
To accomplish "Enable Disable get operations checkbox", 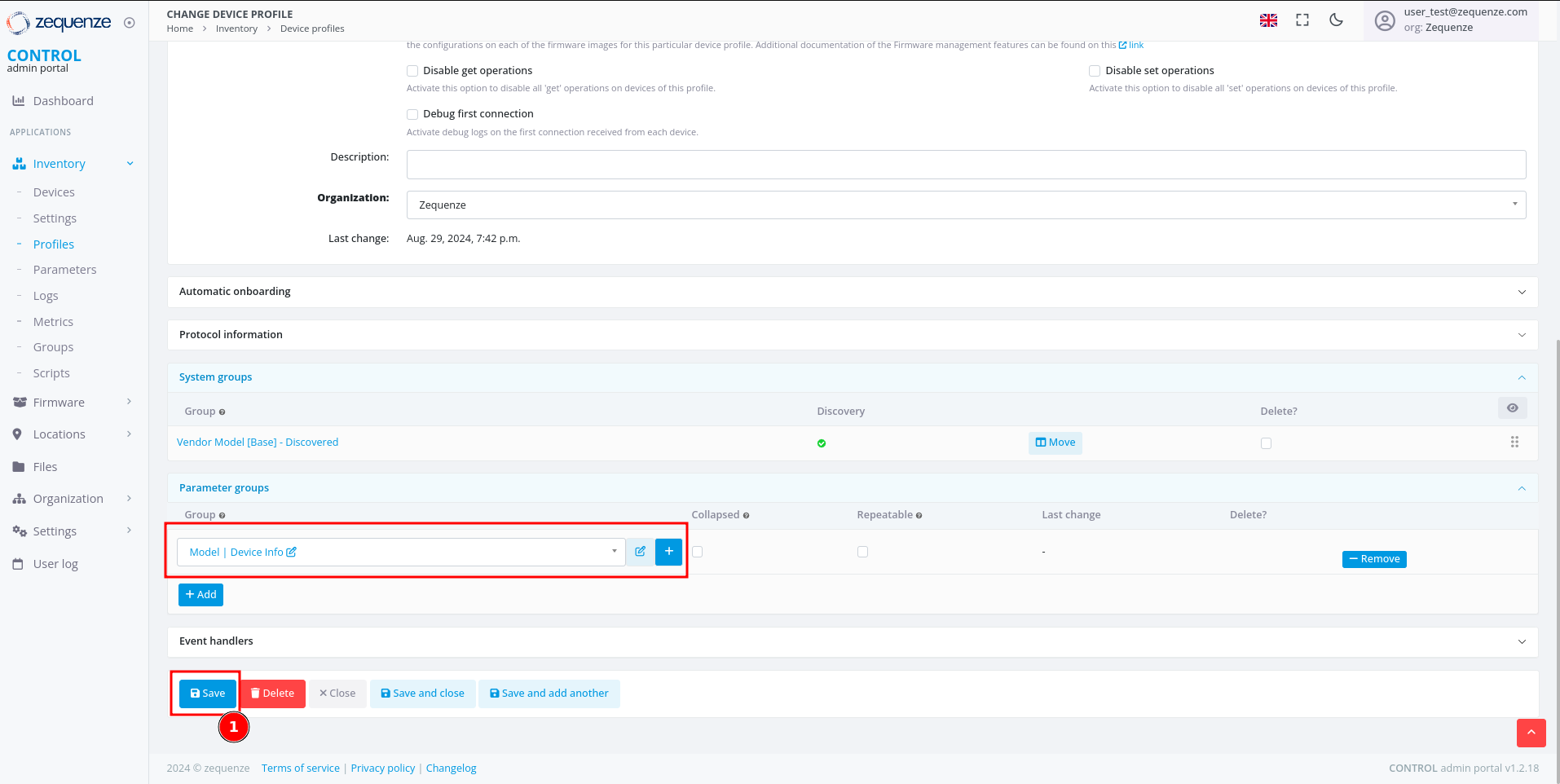I will click(412, 71).
